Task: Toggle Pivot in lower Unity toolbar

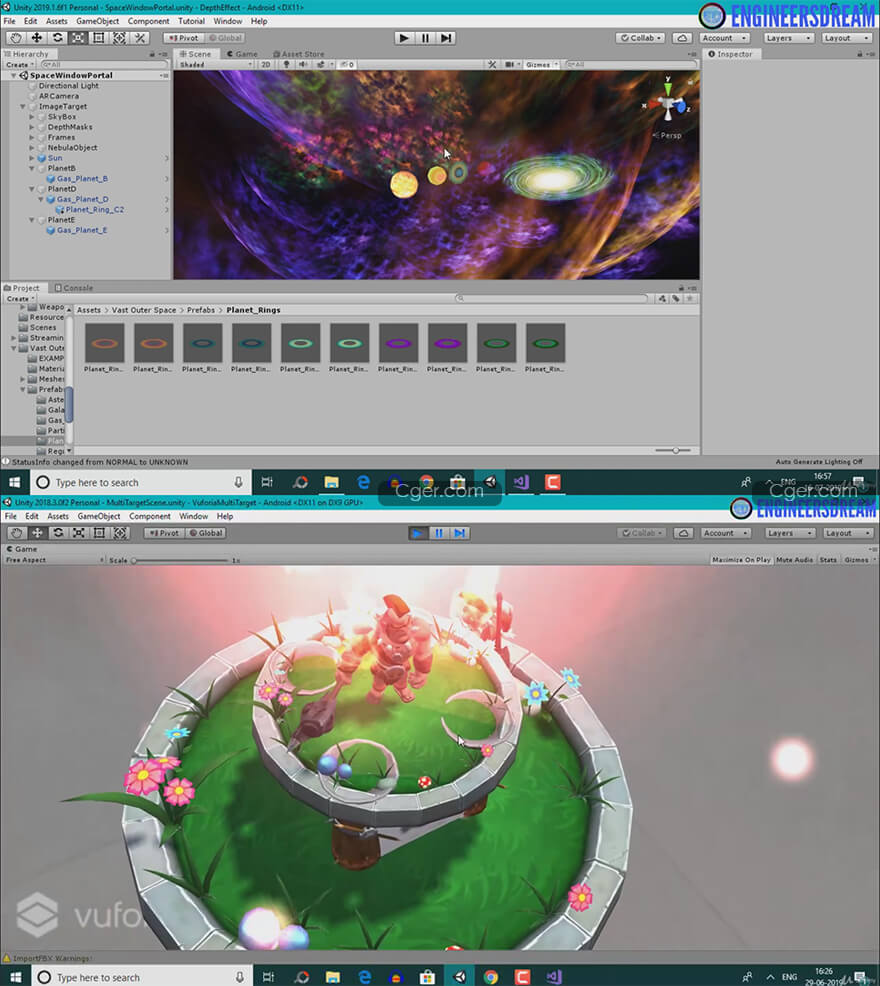Action: pos(165,533)
